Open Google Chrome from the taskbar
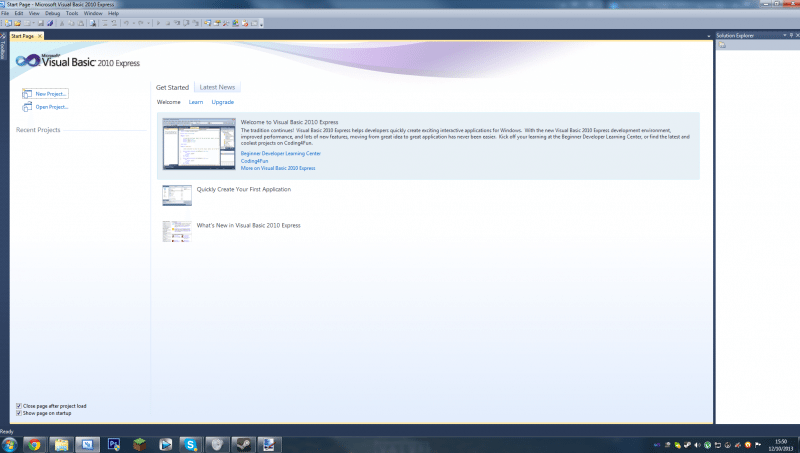Image resolution: width=800 pixels, height=453 pixels. [34, 445]
